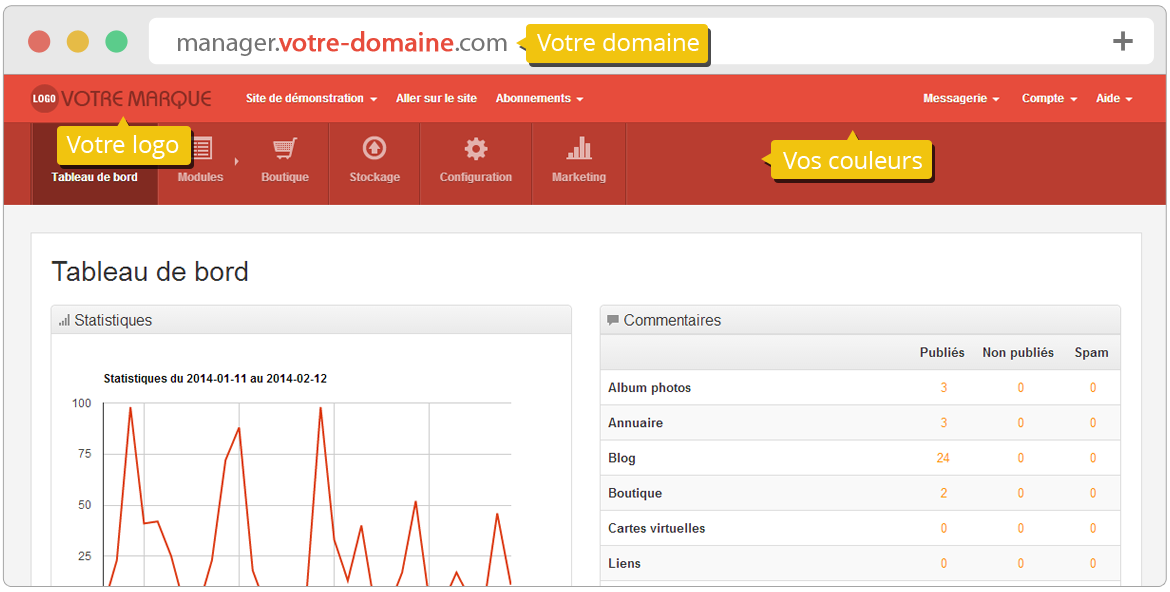The width and height of the screenshot is (1170, 592).
Task: Open the Aide dropdown menu
Action: [1115, 99]
